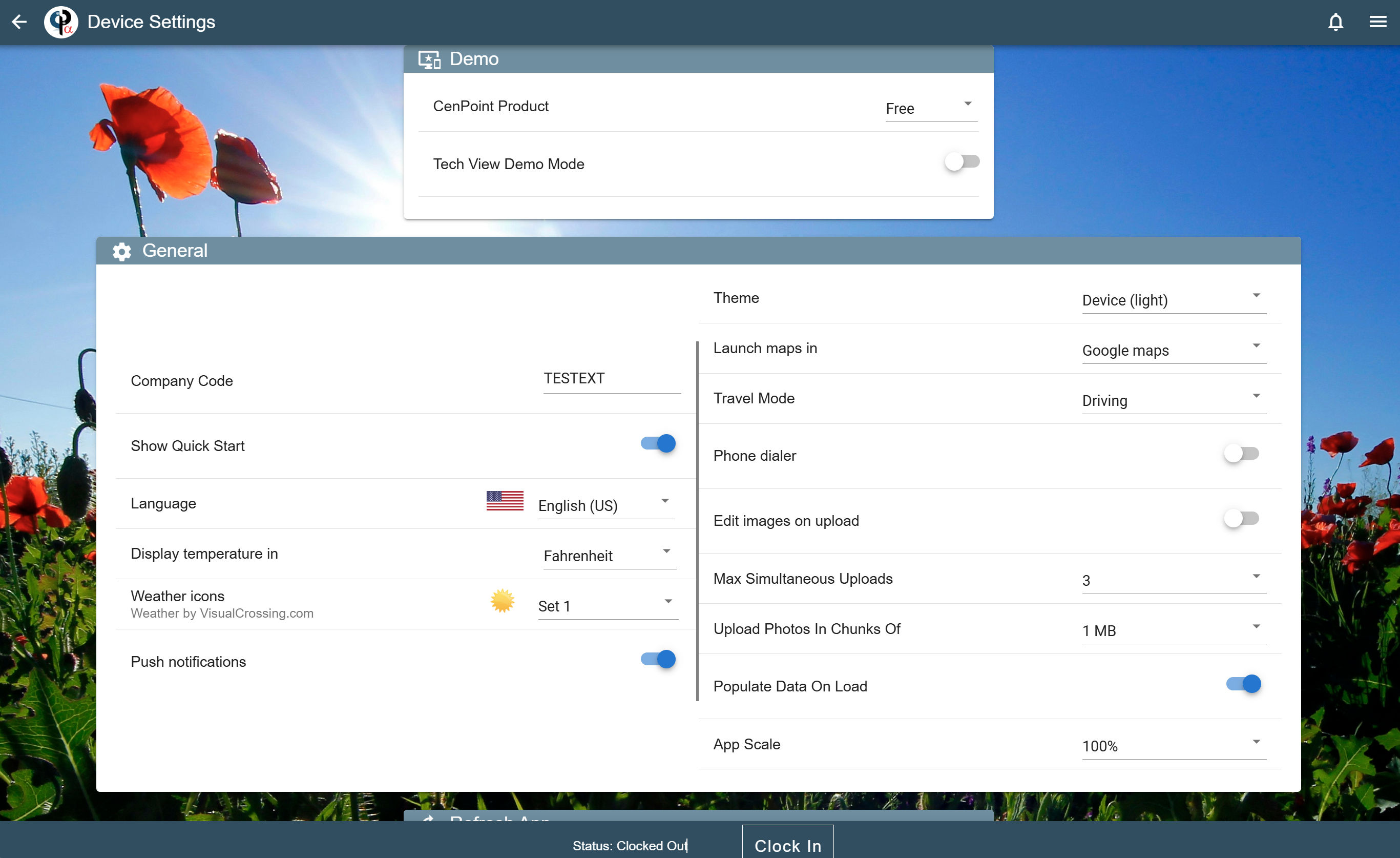Click the sun weather icon preview
Image resolution: width=1400 pixels, height=858 pixels.
503,601
